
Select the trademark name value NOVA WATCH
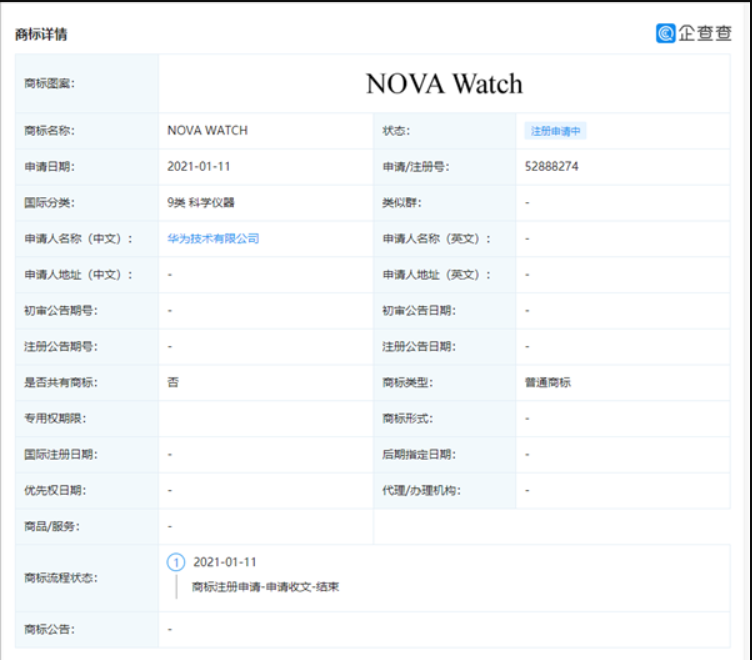click(208, 130)
